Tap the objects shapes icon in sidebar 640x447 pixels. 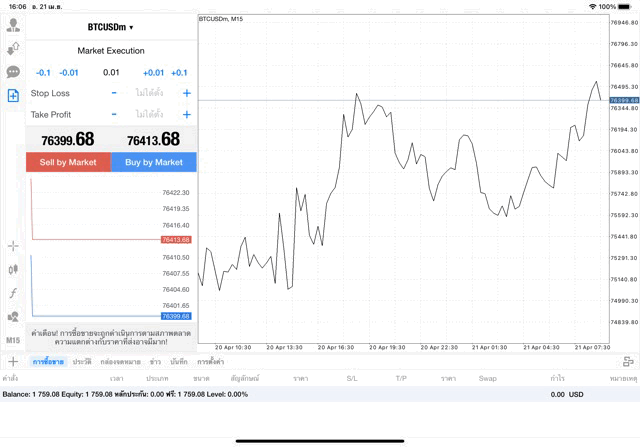[x=13, y=317]
